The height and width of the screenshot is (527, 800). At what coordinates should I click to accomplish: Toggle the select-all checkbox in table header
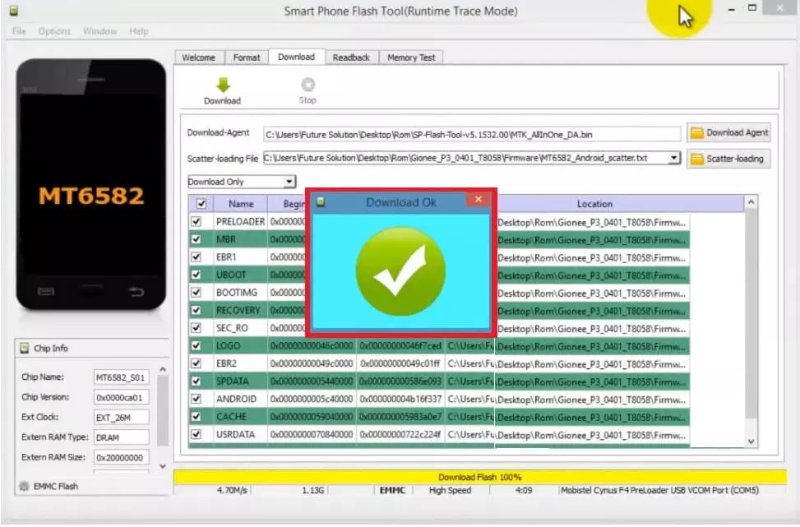(x=201, y=204)
